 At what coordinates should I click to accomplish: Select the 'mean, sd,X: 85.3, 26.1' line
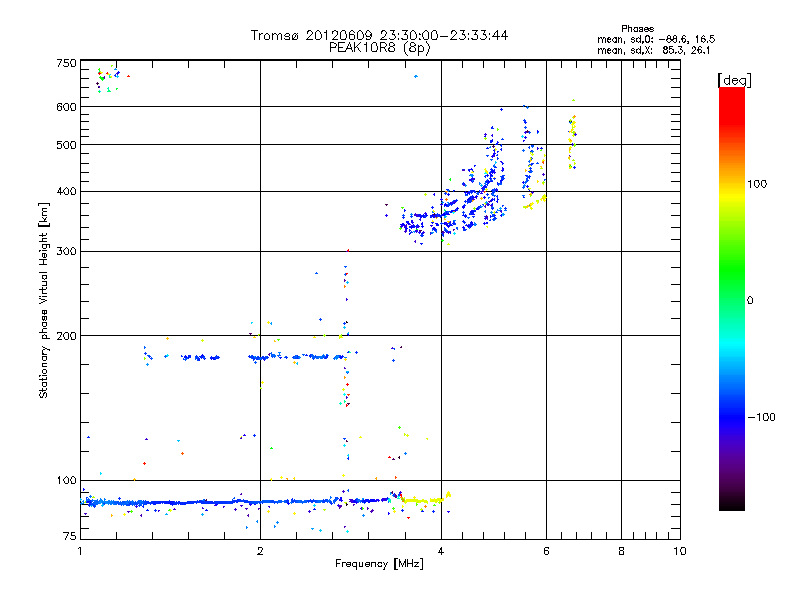point(654,50)
